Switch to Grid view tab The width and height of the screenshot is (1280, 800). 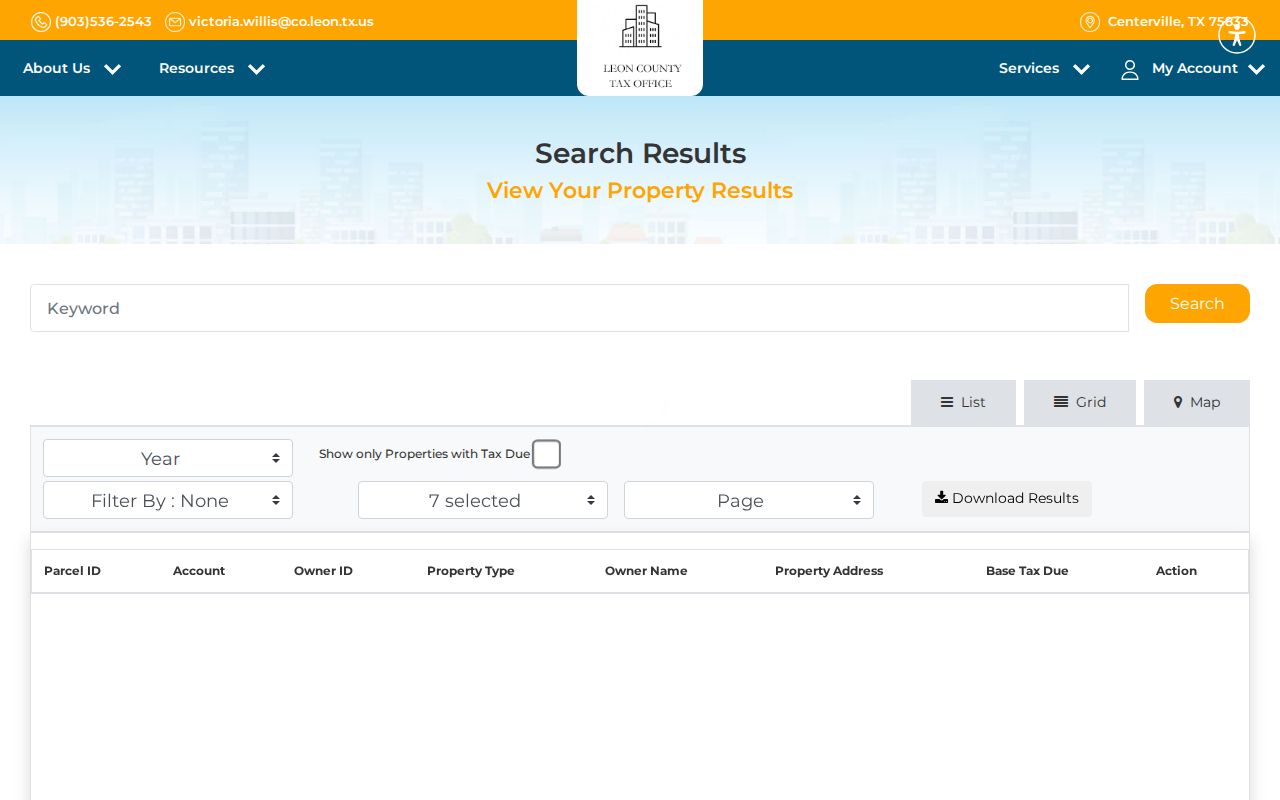pos(1080,402)
